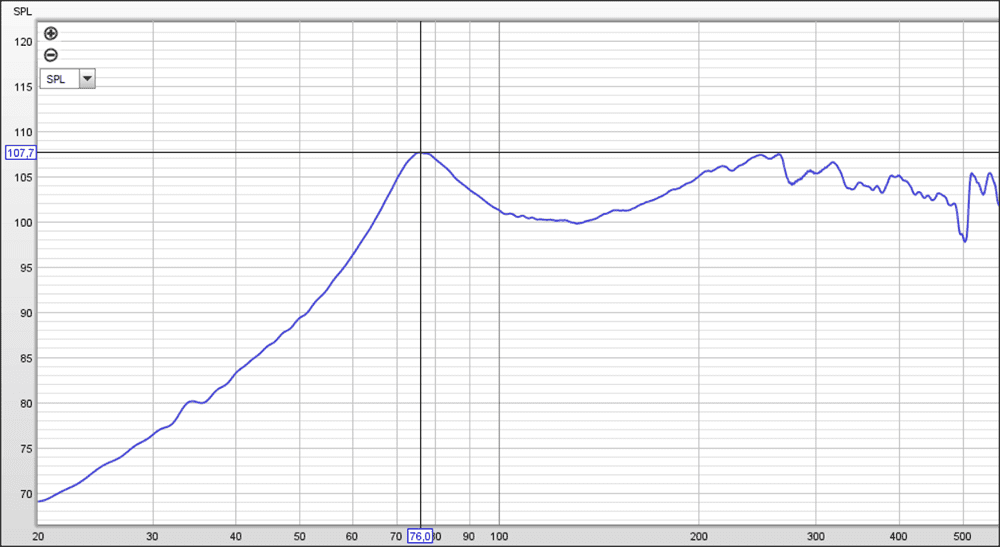Click the 500 label on the frequency axis

tap(963, 536)
